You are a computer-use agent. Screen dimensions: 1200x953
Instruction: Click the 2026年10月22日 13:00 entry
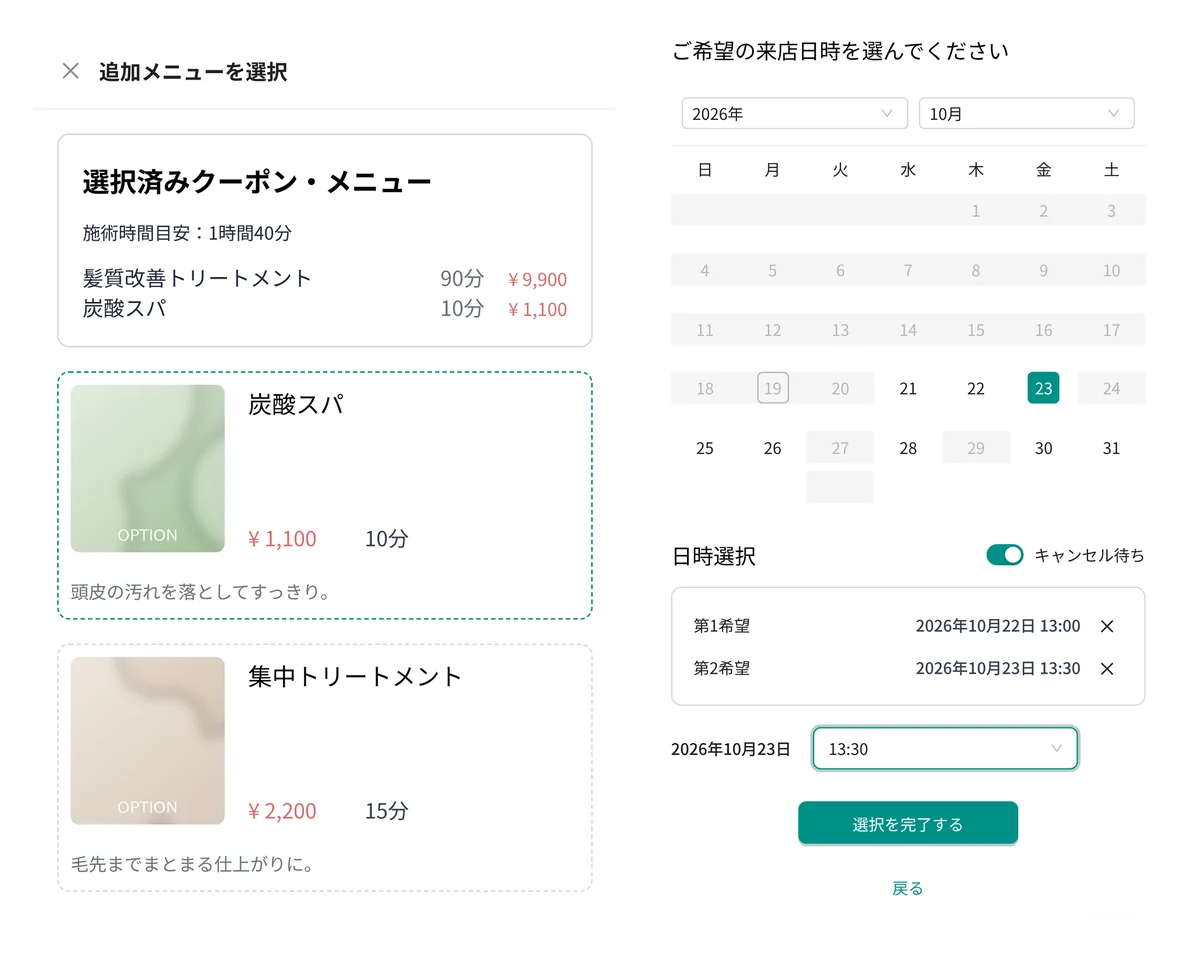tap(998, 626)
